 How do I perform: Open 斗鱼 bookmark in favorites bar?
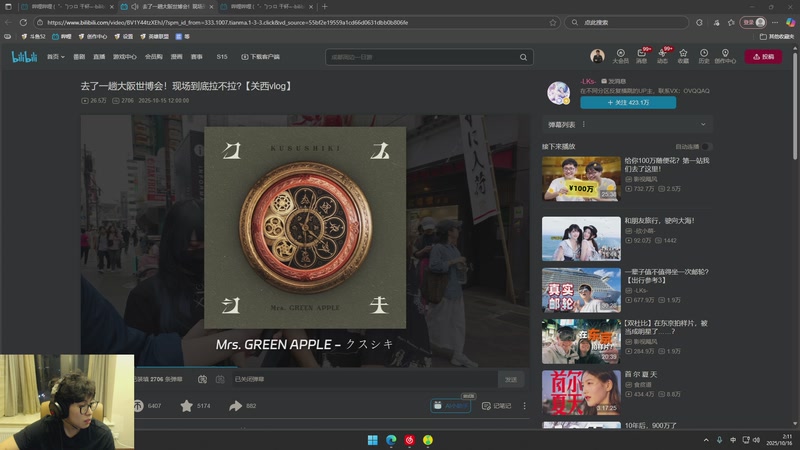[x=34, y=37]
